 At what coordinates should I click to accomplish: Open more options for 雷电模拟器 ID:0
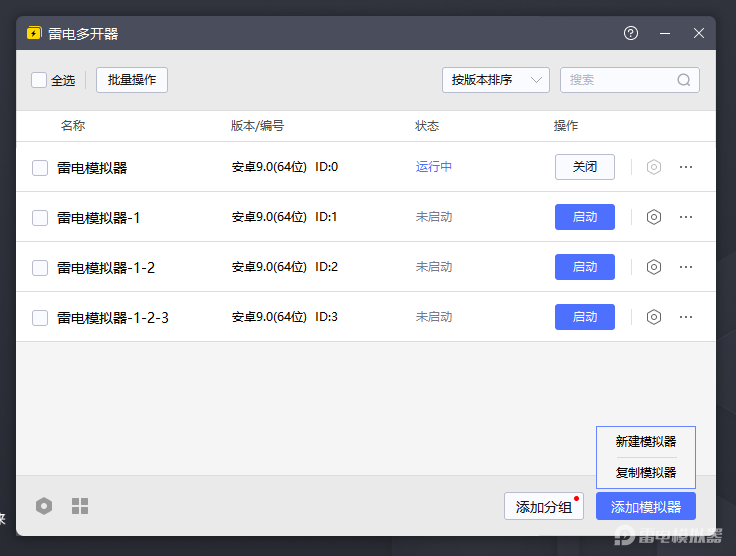[x=686, y=167]
